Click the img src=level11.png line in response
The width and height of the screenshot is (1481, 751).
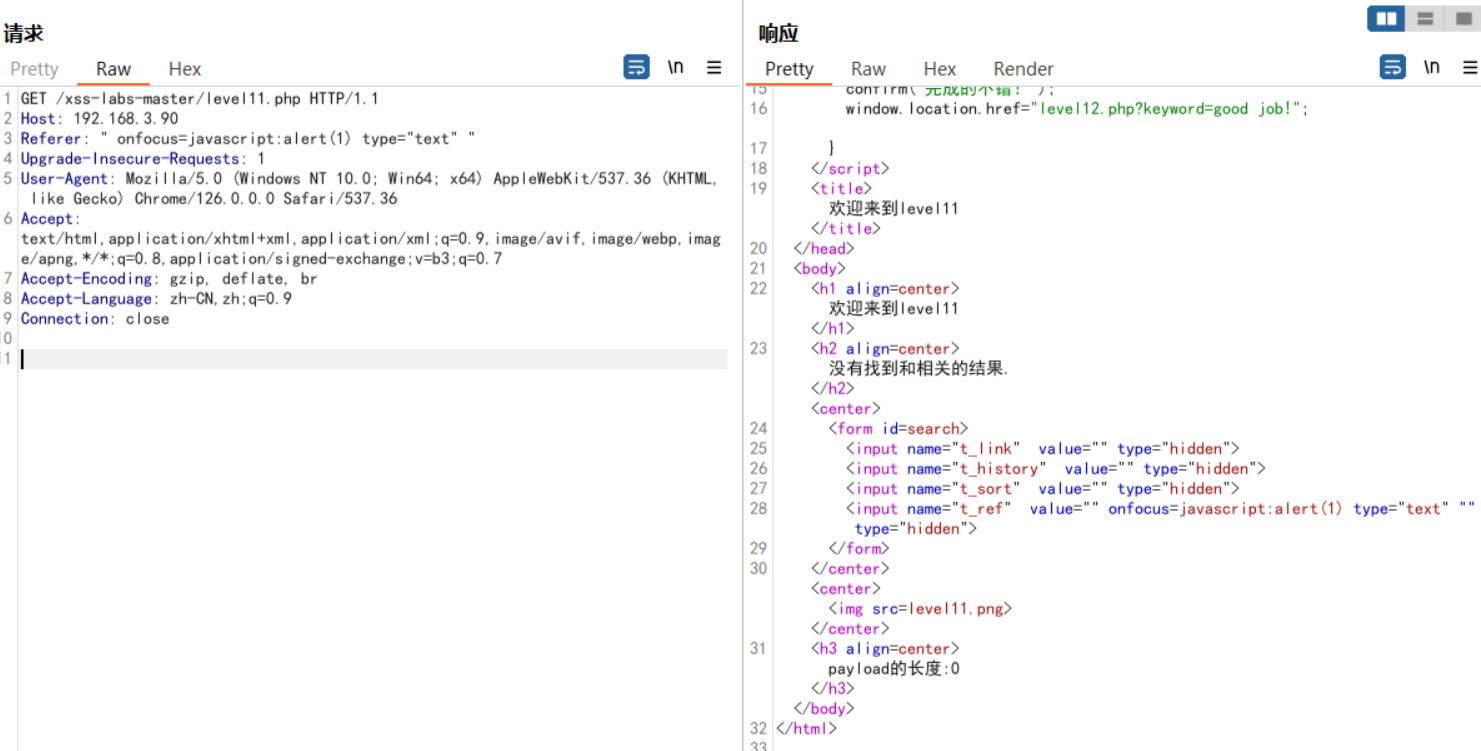pyautogui.click(x=920, y=609)
